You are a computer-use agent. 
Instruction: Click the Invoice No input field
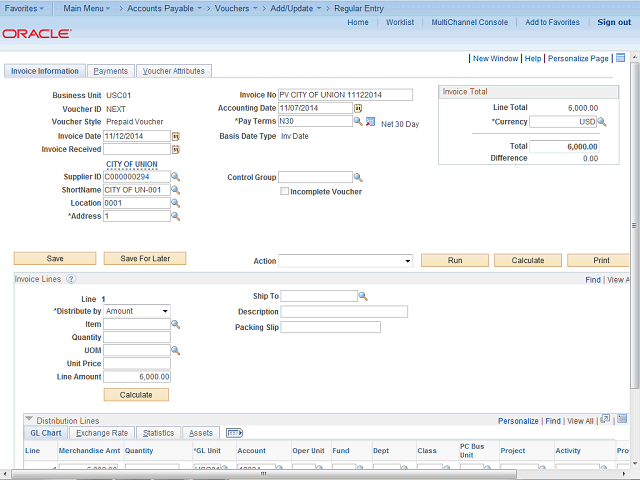345,95
